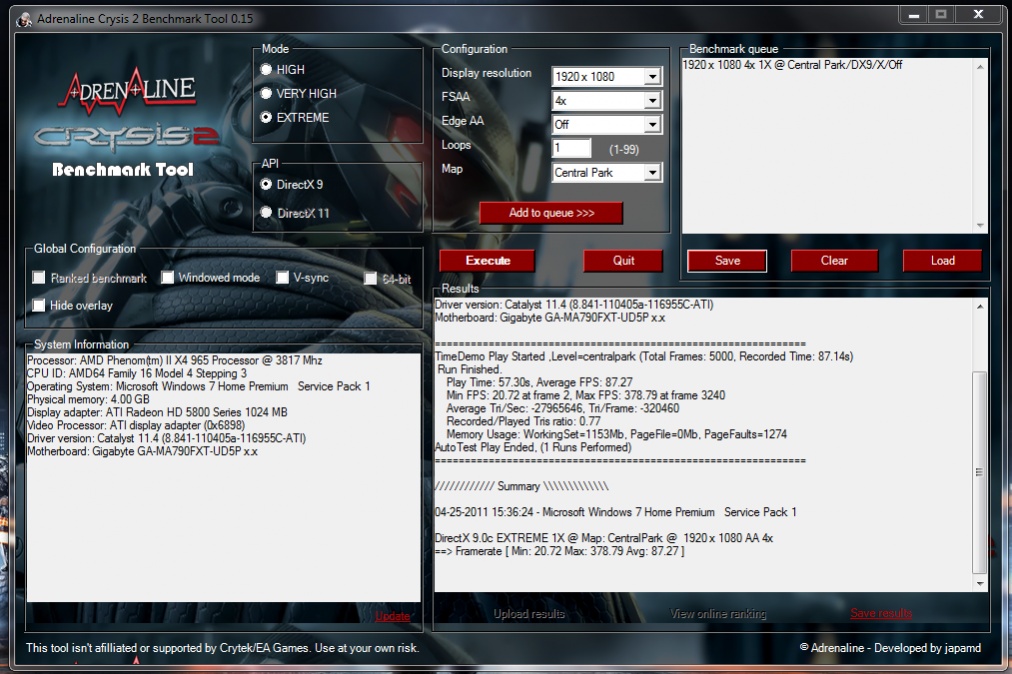The image size is (1012, 674).
Task: Enable the Ranked benchmark checkbox
Action: pyautogui.click(x=39, y=278)
